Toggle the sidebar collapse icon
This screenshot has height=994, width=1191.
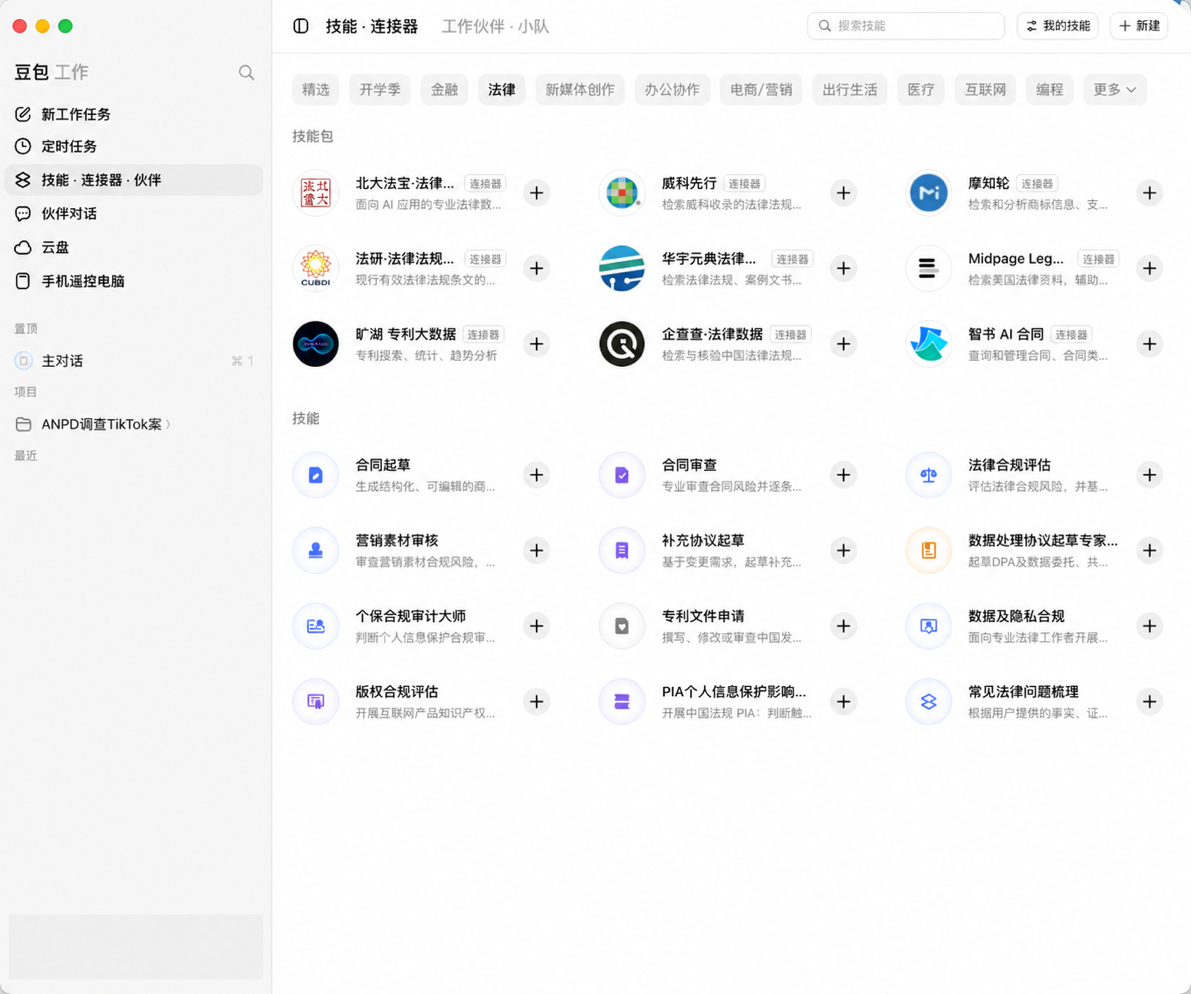pos(301,26)
